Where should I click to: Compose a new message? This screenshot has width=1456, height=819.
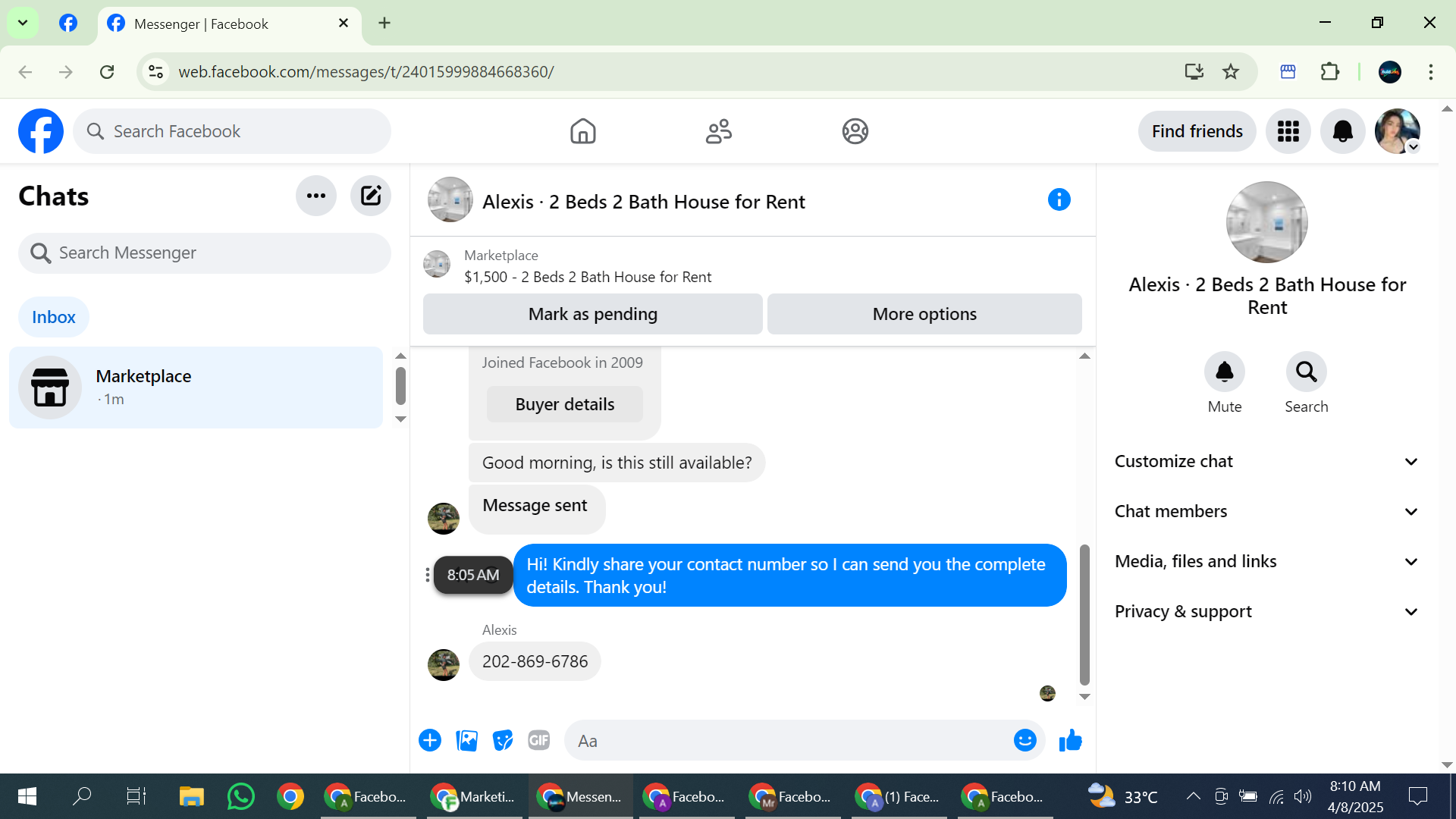pyautogui.click(x=370, y=196)
